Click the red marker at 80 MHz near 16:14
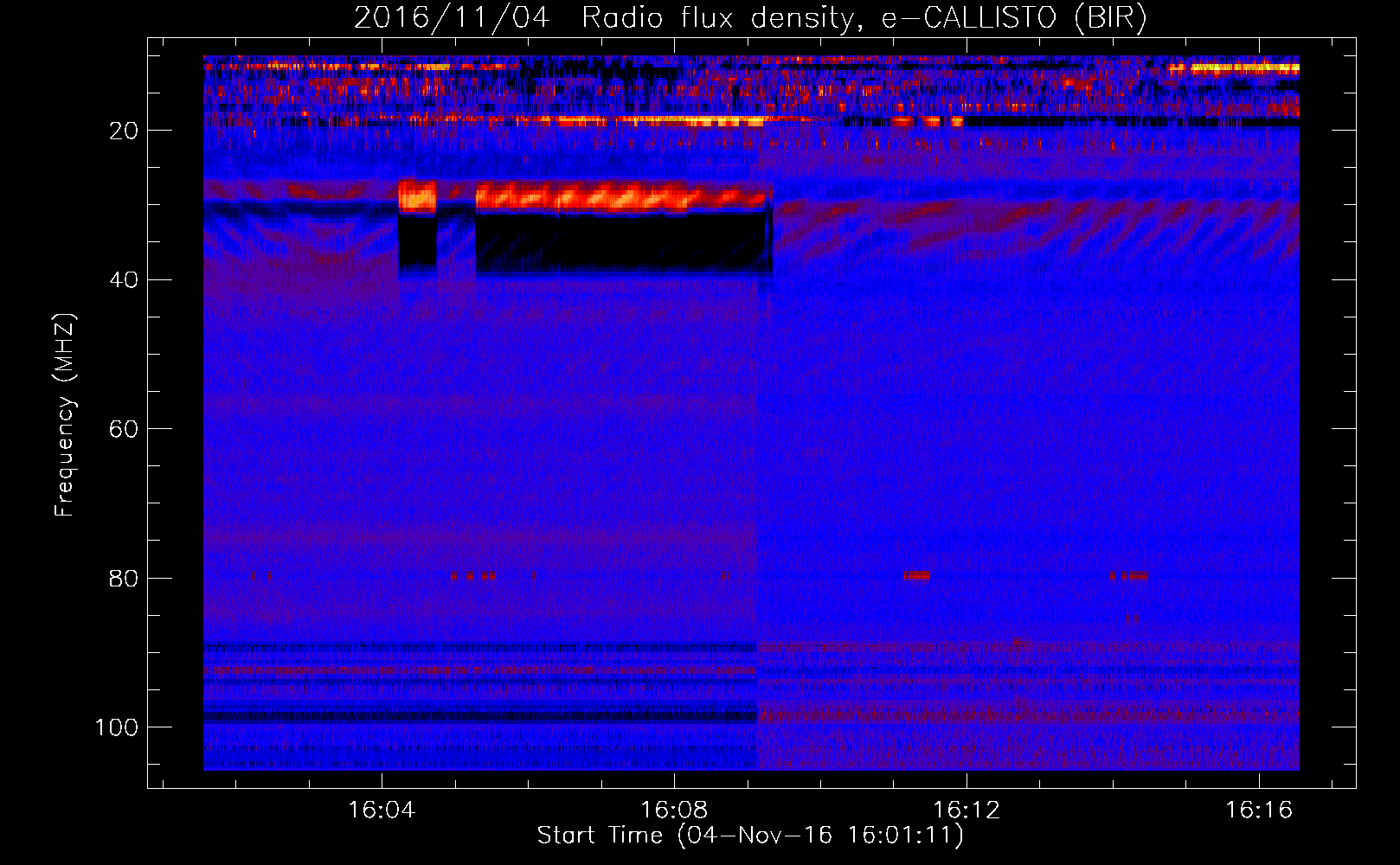1400x865 pixels. click(x=1130, y=575)
